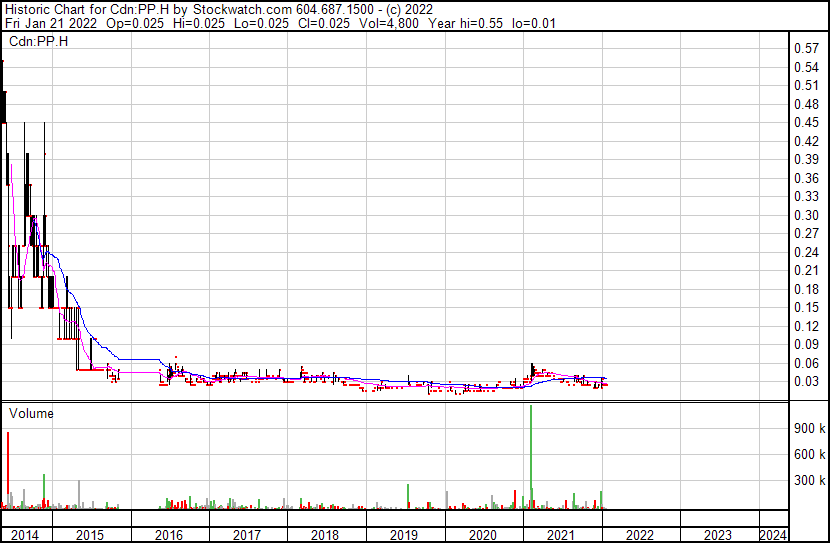Click the 2018 year label on the time axis
The width and height of the screenshot is (830, 543).
(325, 535)
